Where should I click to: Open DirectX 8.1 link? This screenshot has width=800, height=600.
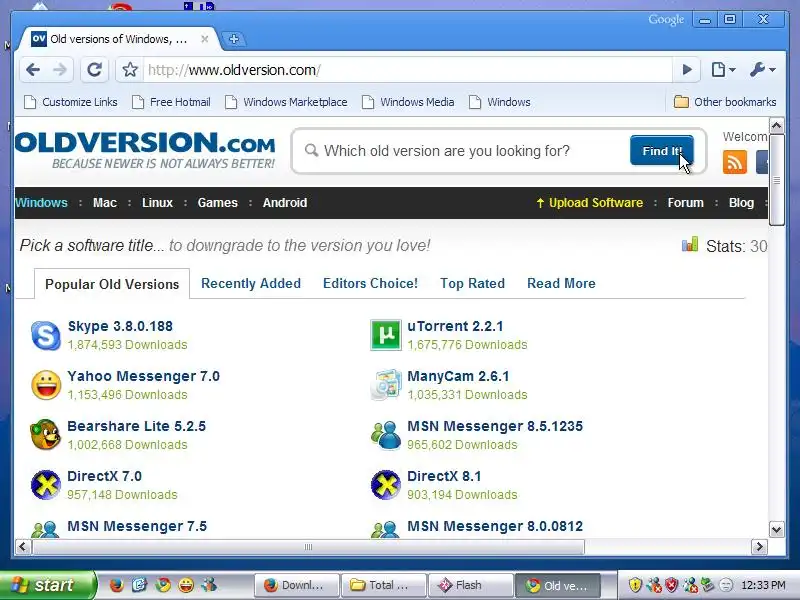click(x=444, y=476)
